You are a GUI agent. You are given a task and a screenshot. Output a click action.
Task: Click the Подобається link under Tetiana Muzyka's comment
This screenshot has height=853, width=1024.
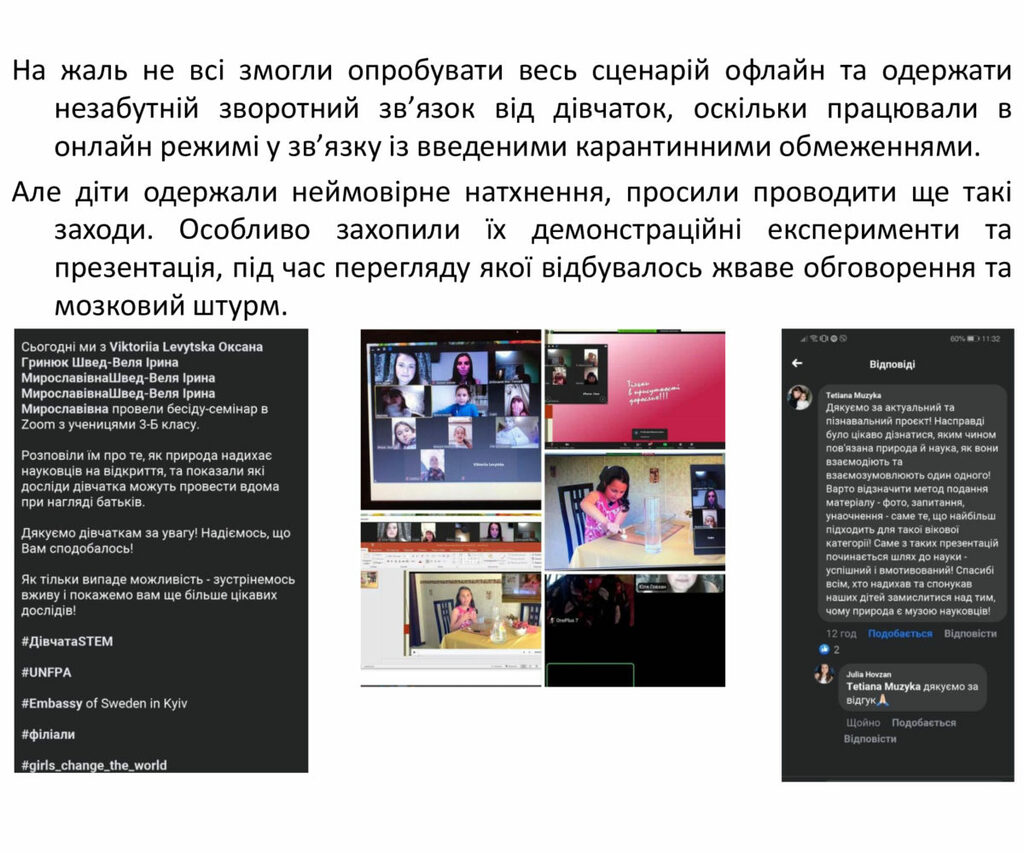click(x=899, y=633)
